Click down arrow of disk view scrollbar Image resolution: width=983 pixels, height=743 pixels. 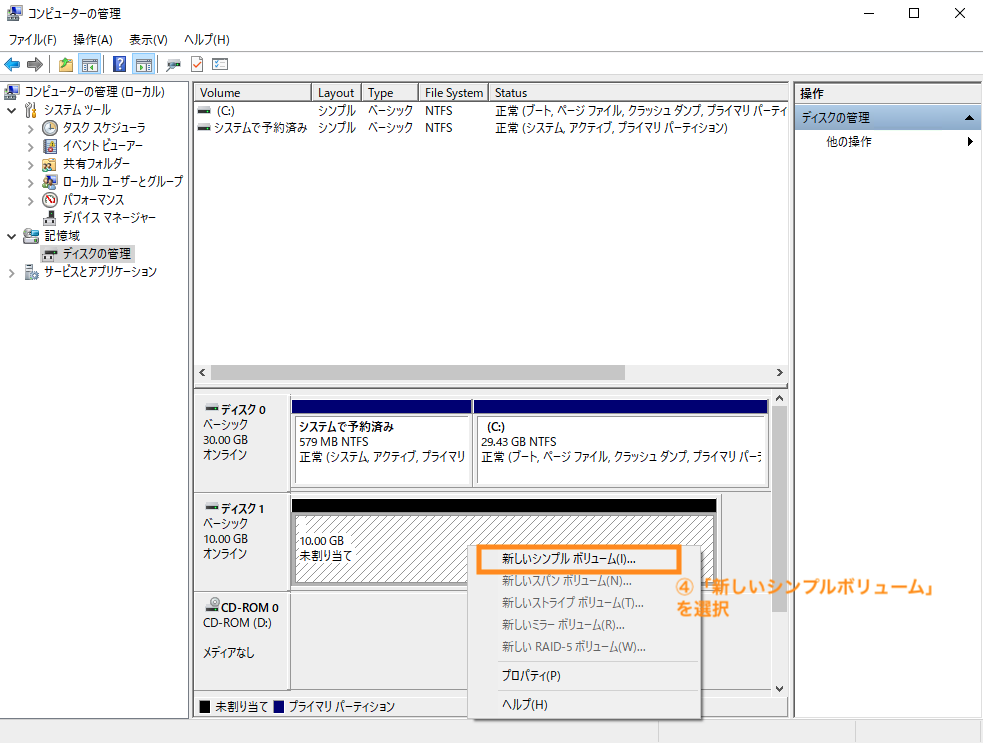pos(779,688)
